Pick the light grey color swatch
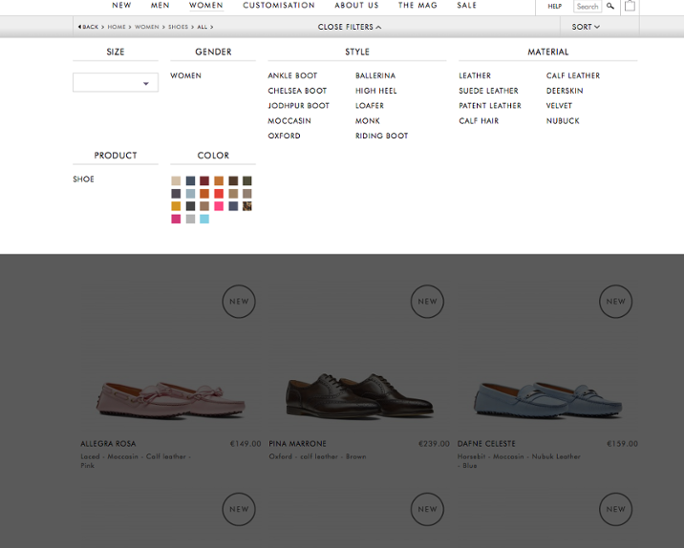Image resolution: width=684 pixels, height=548 pixels. pyautogui.click(x=190, y=219)
